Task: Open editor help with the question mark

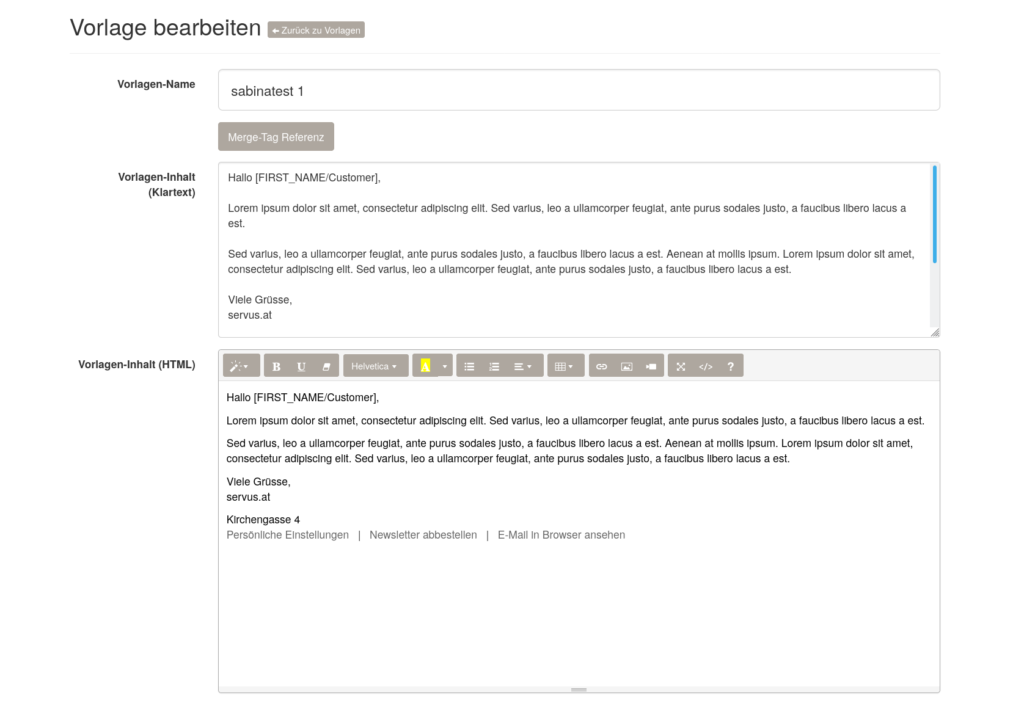Action: pos(731,366)
